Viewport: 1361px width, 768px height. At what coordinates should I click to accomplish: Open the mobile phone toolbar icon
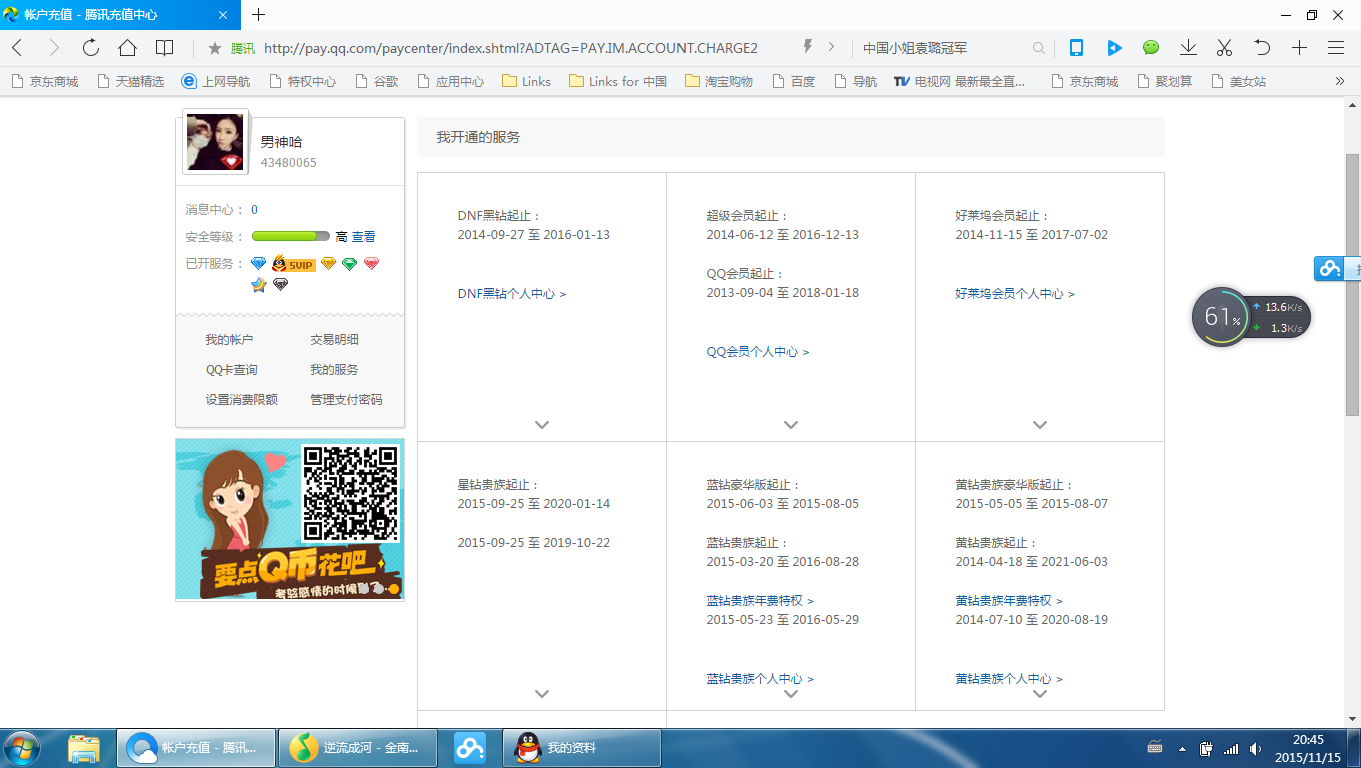(x=1077, y=48)
